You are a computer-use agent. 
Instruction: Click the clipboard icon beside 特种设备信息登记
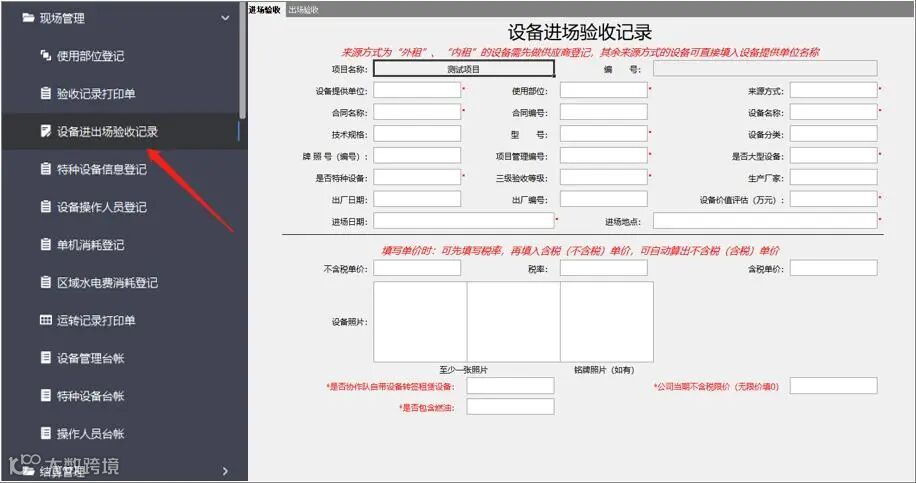point(46,169)
